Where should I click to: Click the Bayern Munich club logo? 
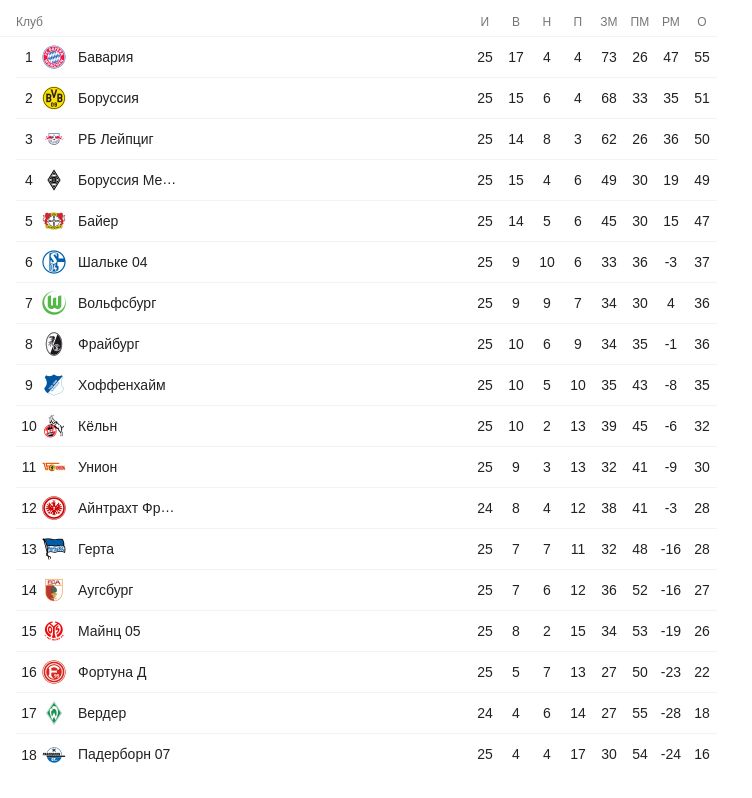tap(54, 57)
